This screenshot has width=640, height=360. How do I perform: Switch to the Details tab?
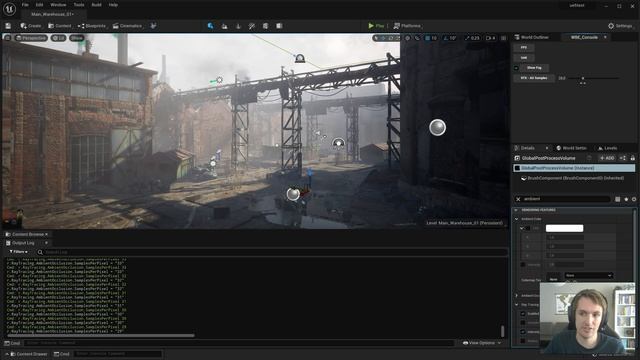(x=527, y=148)
